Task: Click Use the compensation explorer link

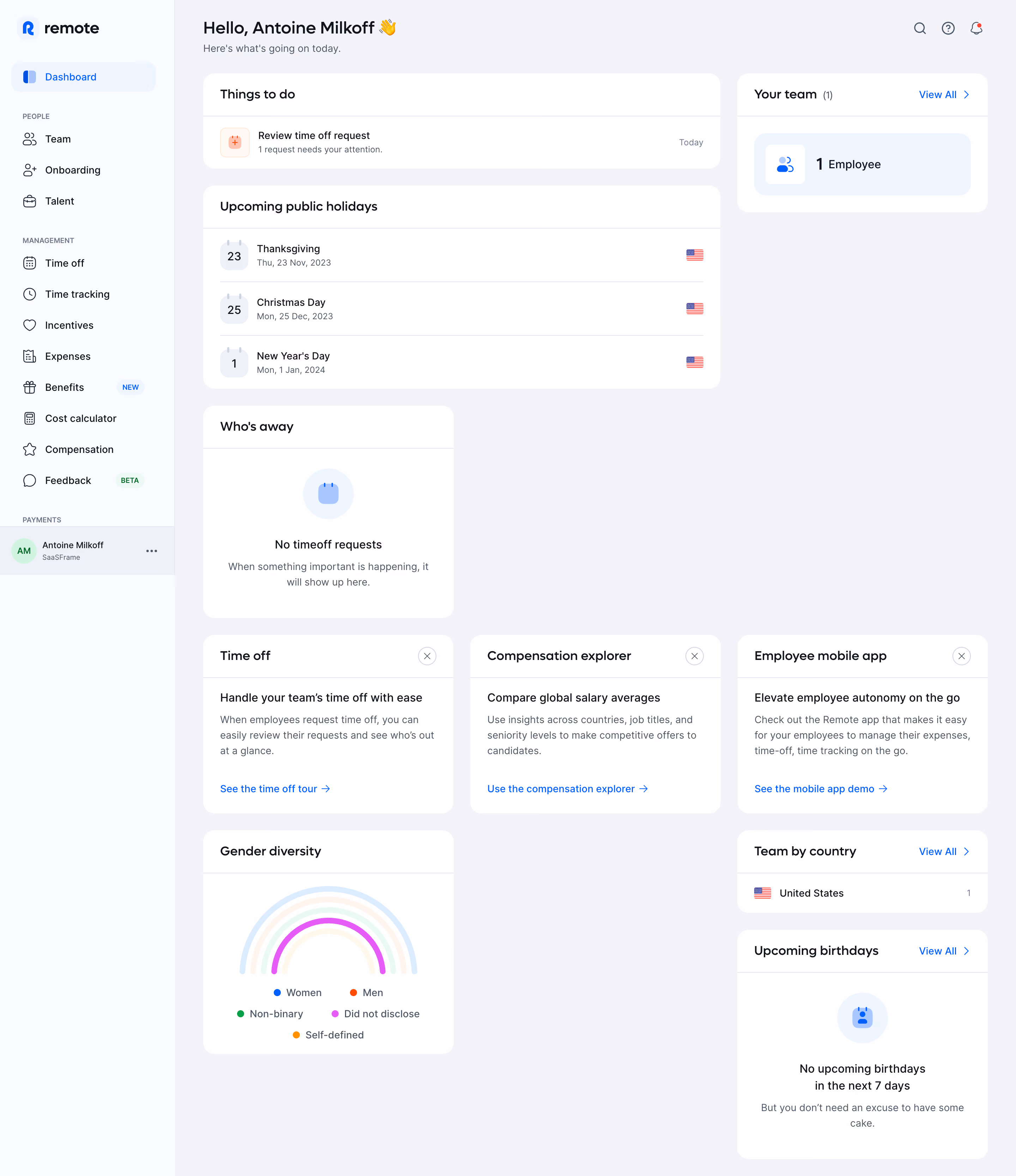Action: click(x=568, y=789)
